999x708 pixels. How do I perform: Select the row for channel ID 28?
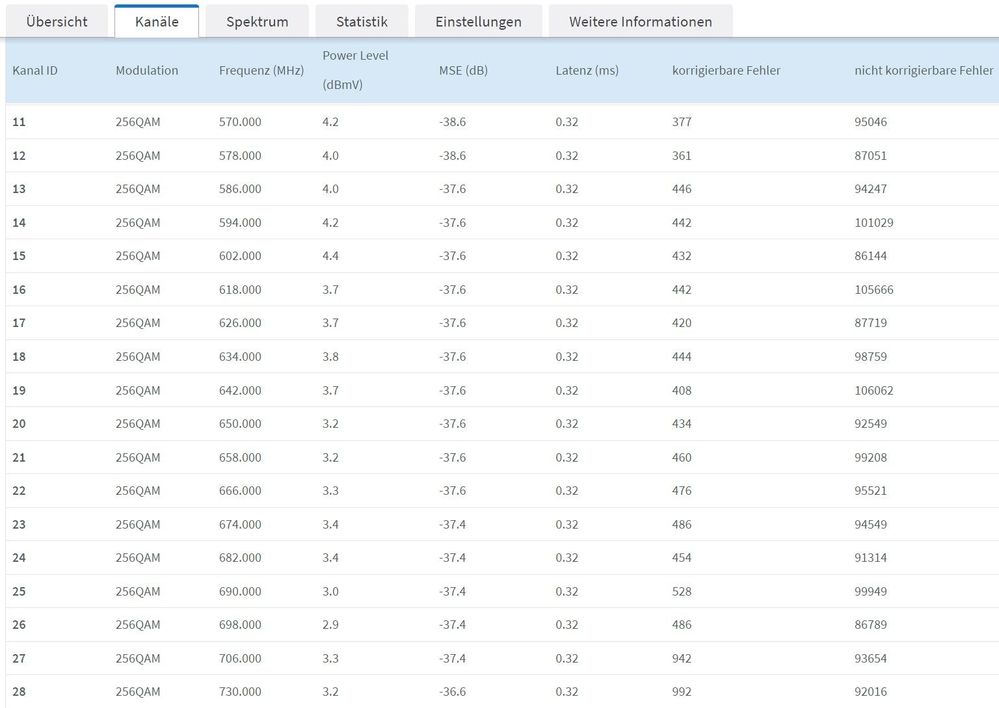click(502, 691)
